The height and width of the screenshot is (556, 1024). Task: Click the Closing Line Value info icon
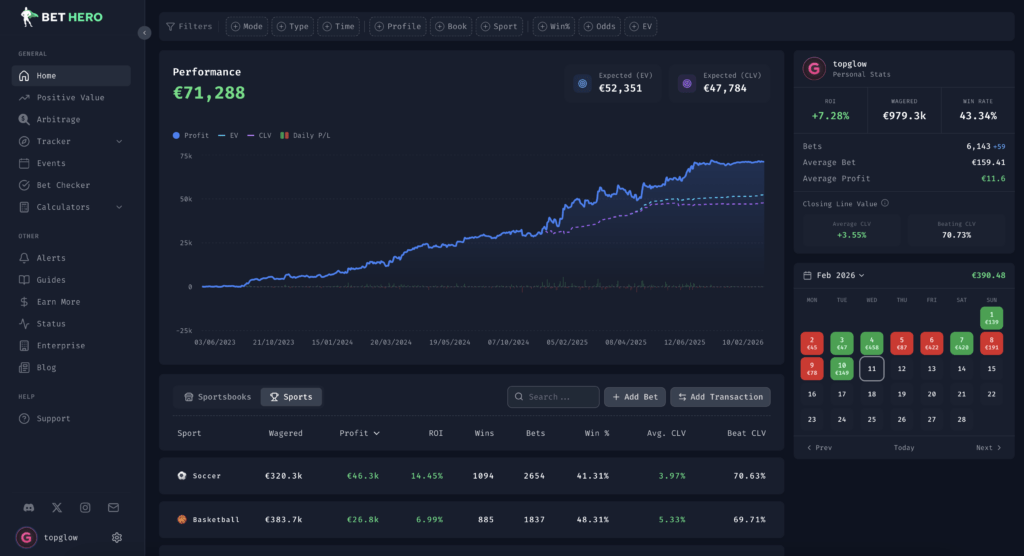click(885, 203)
